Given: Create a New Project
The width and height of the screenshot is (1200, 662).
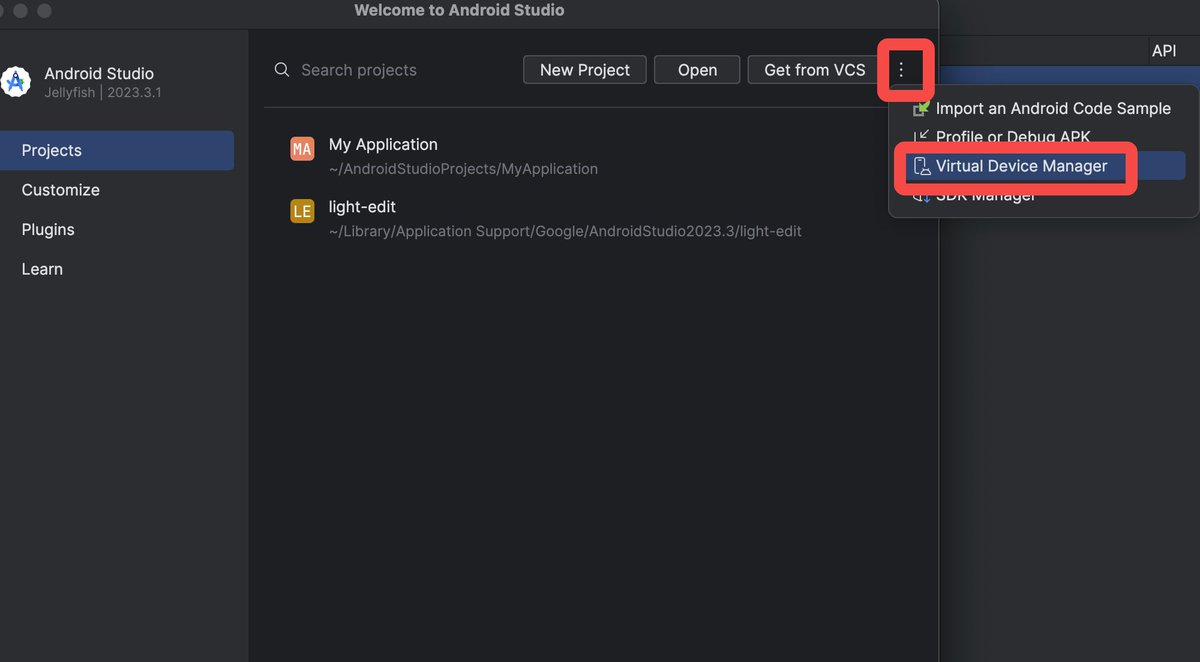Looking at the screenshot, I should tap(585, 70).
